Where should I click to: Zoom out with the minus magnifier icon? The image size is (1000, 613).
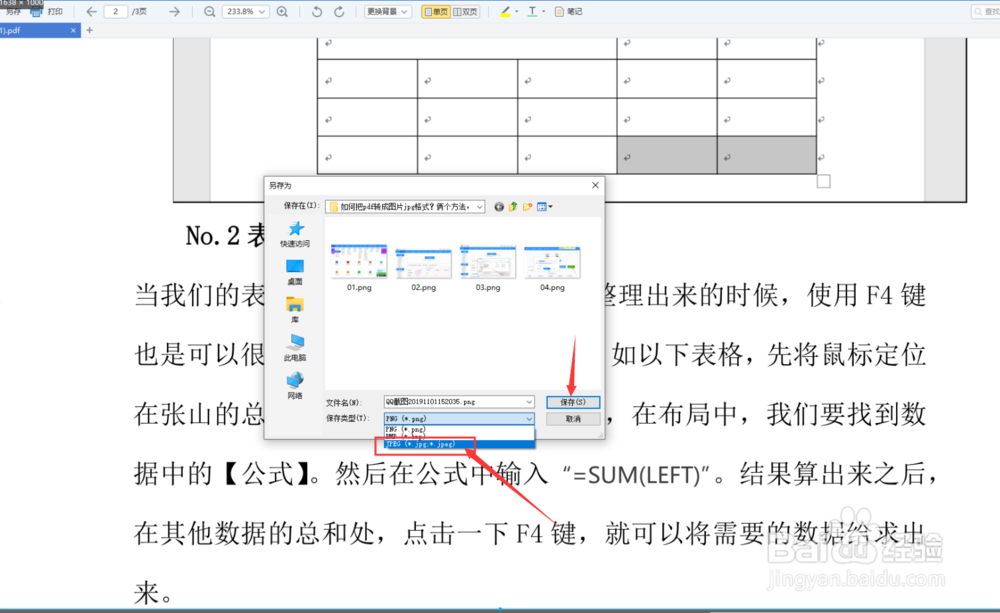(x=209, y=11)
